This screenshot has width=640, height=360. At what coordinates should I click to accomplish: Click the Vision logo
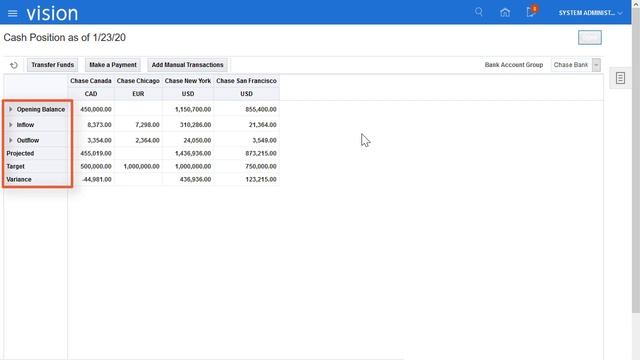[52, 13]
